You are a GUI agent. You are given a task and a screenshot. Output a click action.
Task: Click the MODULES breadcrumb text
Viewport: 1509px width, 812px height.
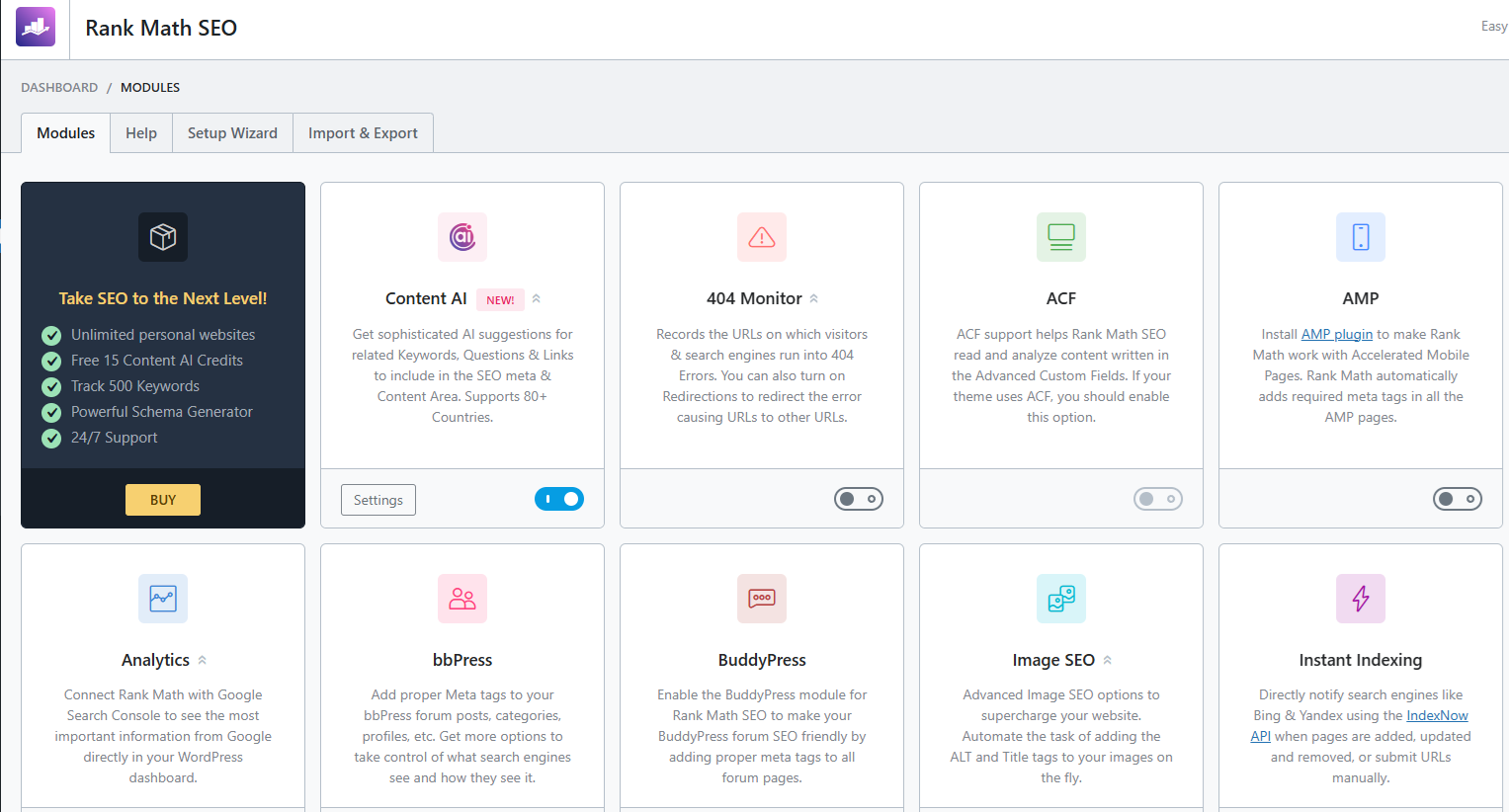pos(150,87)
